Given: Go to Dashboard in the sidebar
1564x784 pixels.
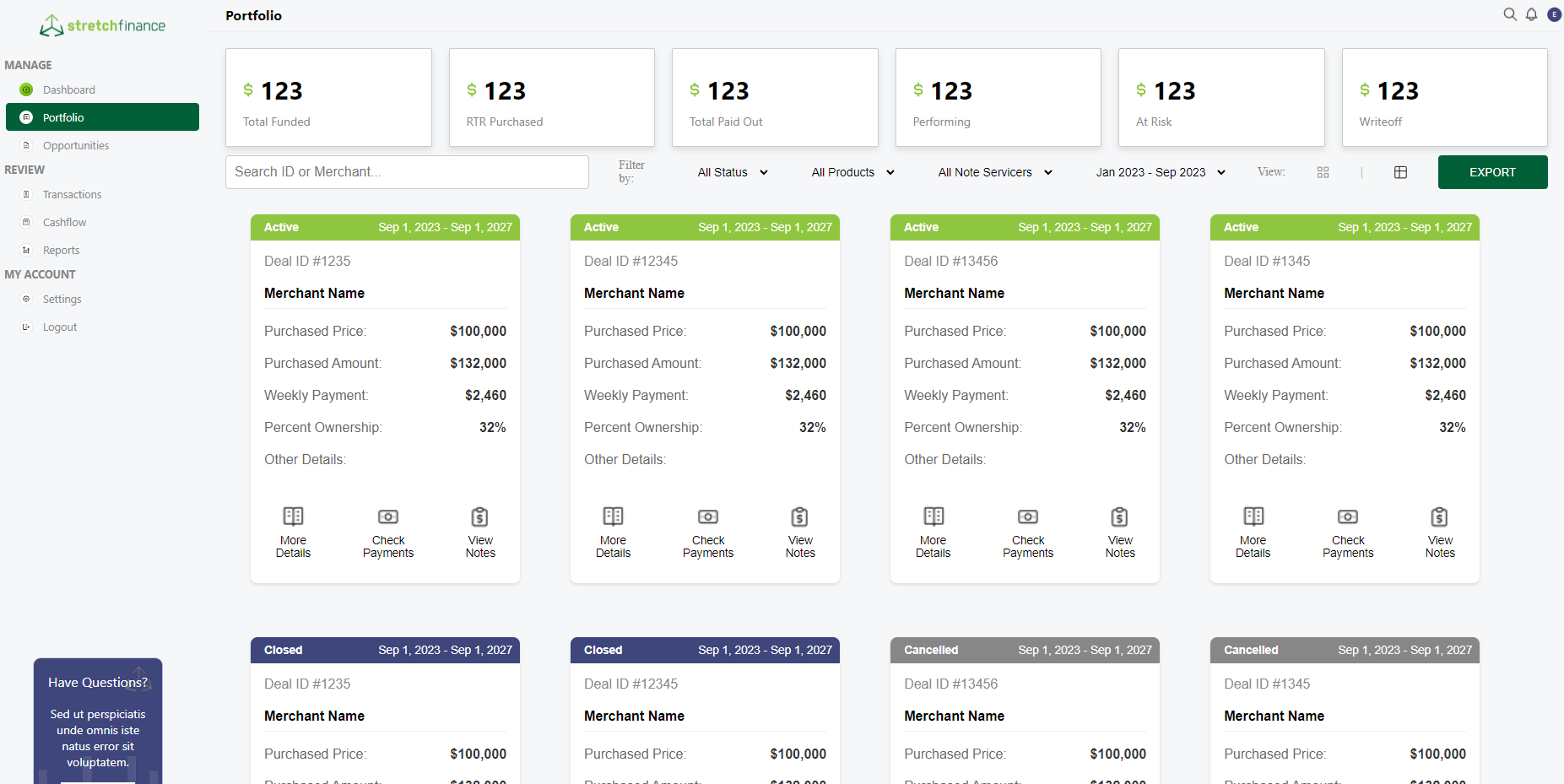Looking at the screenshot, I should coord(68,89).
